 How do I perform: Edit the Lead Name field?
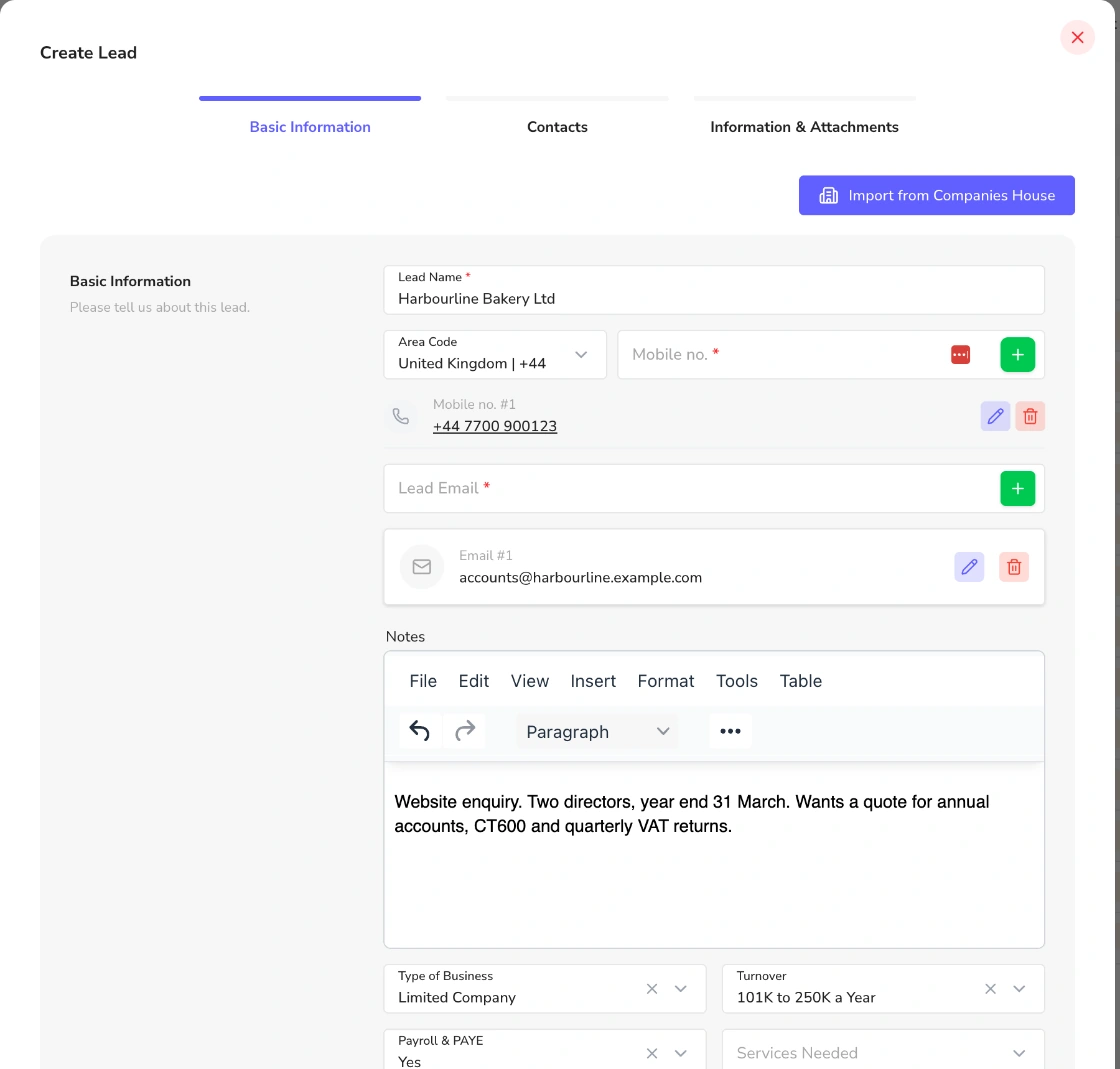pos(714,290)
